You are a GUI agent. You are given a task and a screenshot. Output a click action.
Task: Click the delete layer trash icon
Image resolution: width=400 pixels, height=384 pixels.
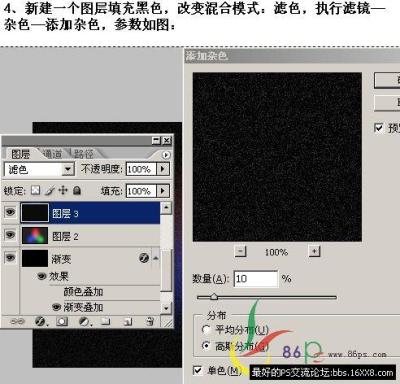[x=150, y=321]
